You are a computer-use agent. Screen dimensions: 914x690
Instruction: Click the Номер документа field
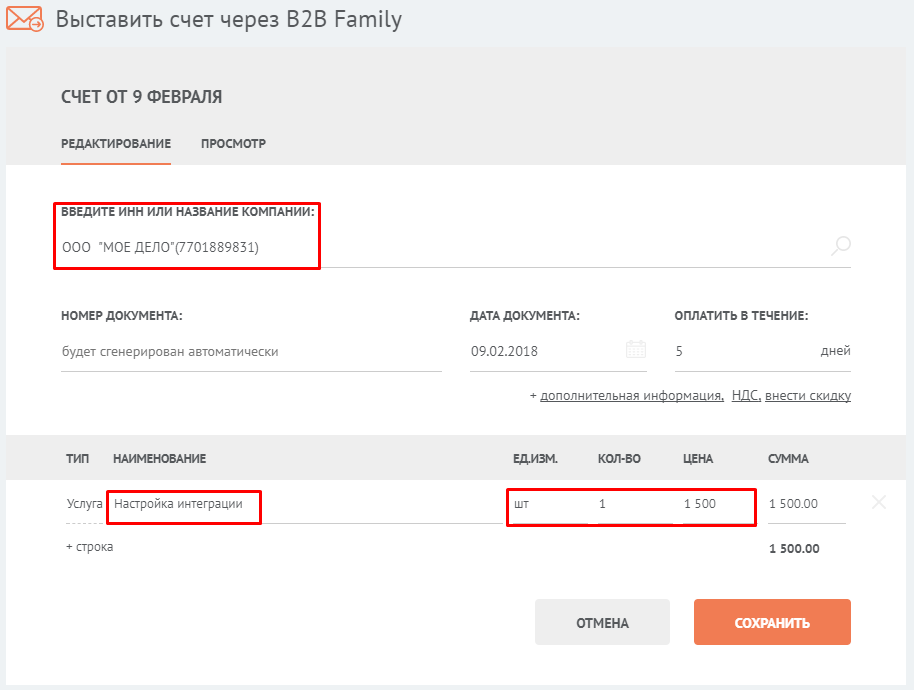(x=250, y=352)
